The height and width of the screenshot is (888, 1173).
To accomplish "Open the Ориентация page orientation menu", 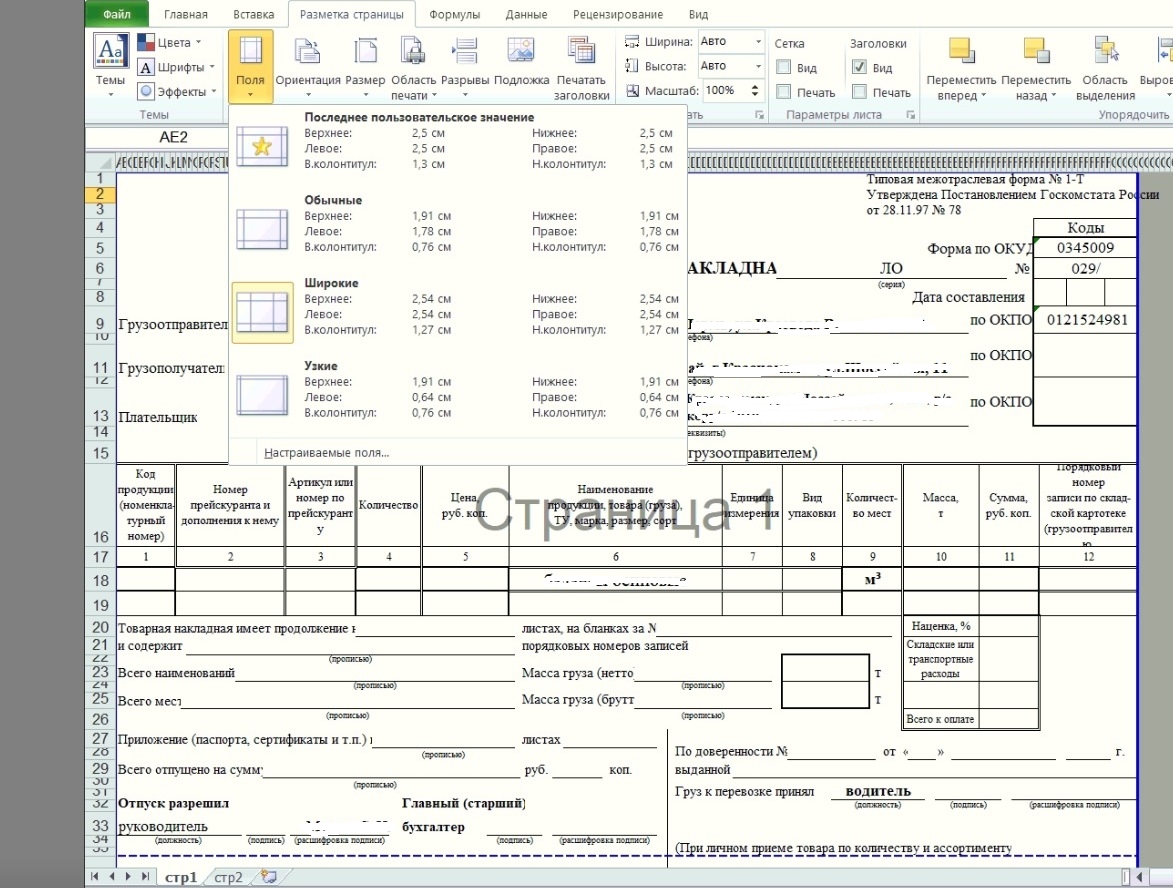I will [x=307, y=67].
